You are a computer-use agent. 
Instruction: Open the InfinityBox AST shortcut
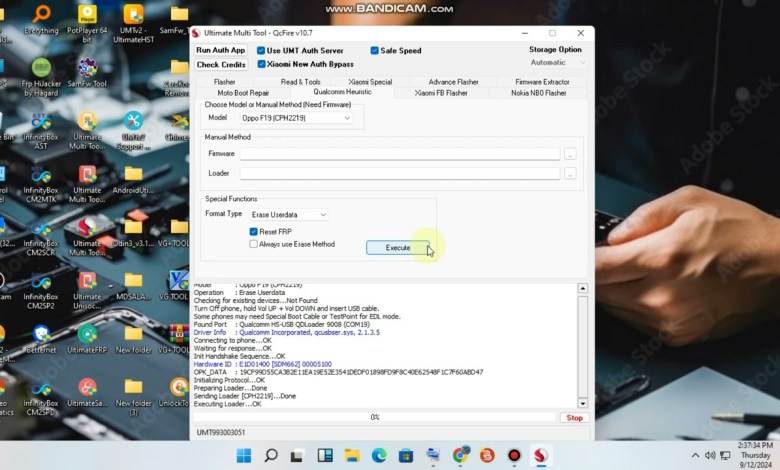tap(41, 131)
